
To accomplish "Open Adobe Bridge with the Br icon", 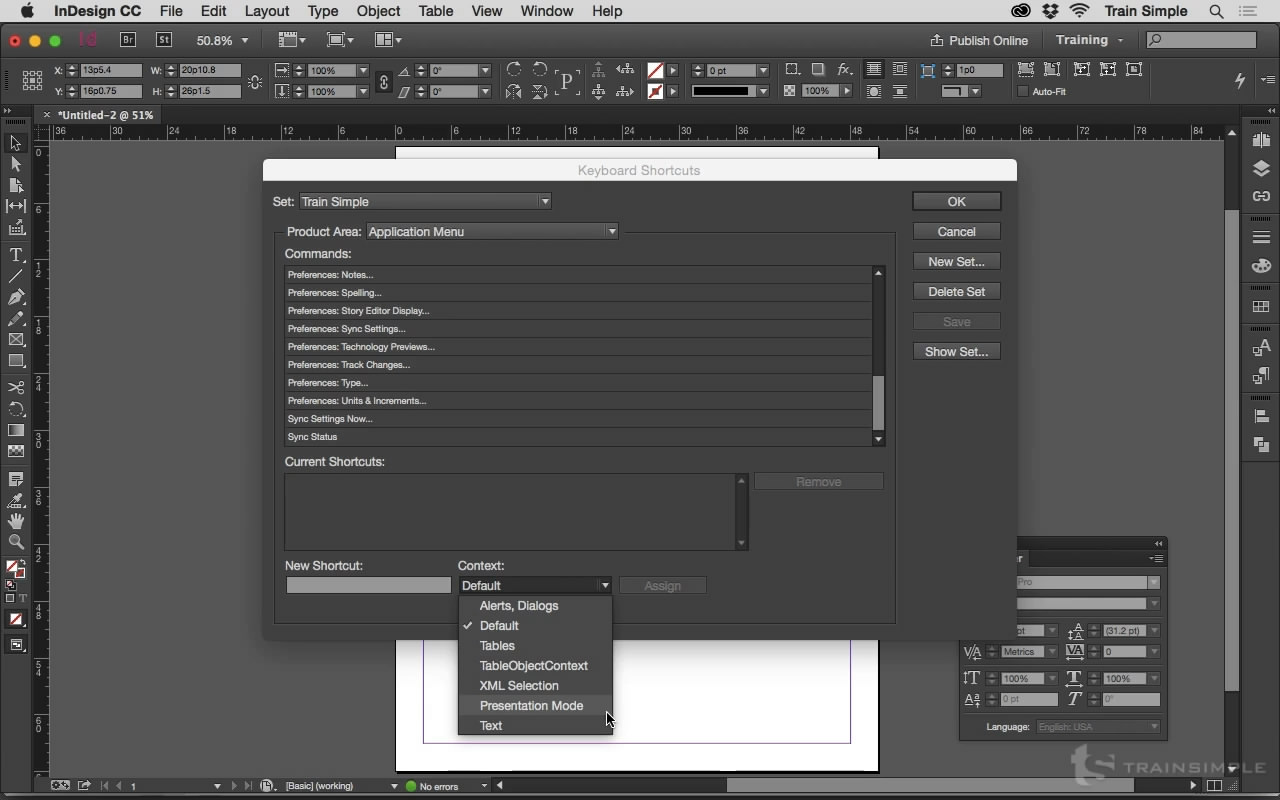I will [128, 40].
